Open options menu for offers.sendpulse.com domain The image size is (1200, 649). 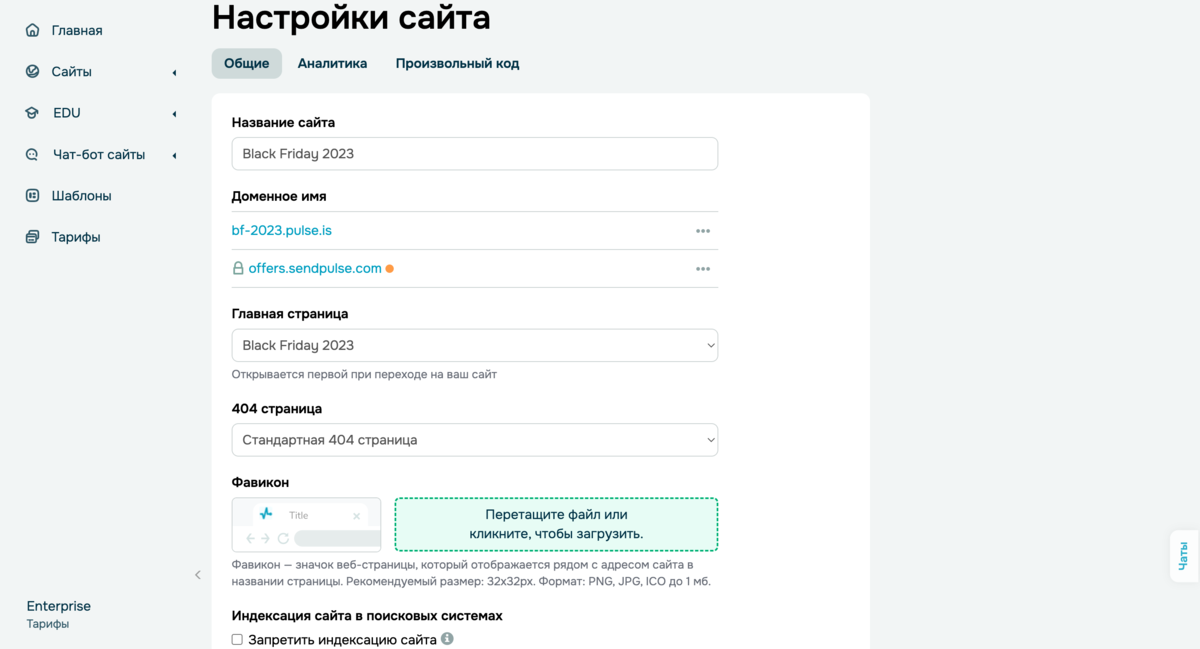(x=703, y=269)
